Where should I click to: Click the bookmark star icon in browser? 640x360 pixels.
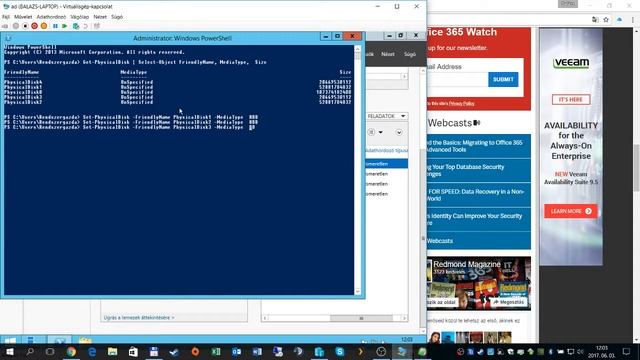tap(606, 20)
